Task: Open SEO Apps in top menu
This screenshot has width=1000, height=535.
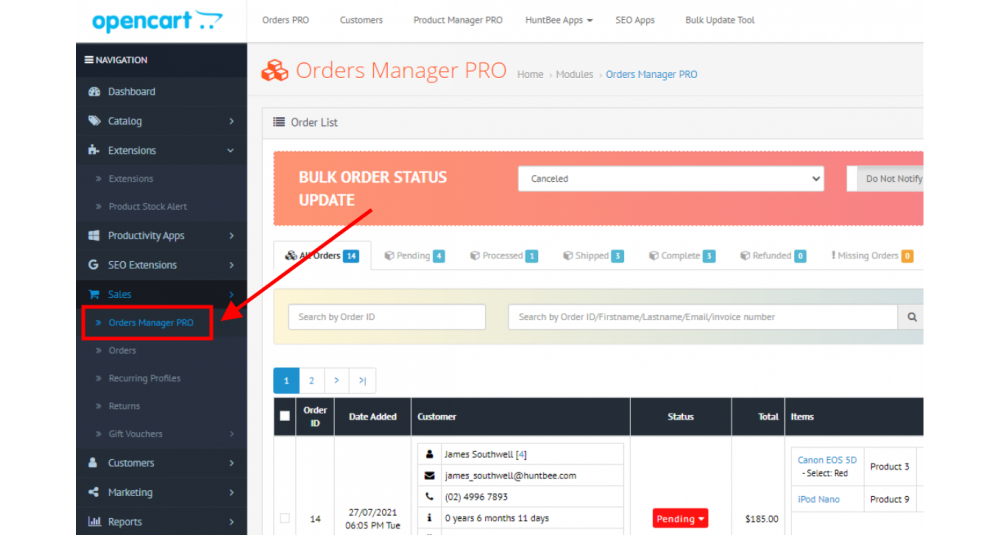Action: point(635,20)
